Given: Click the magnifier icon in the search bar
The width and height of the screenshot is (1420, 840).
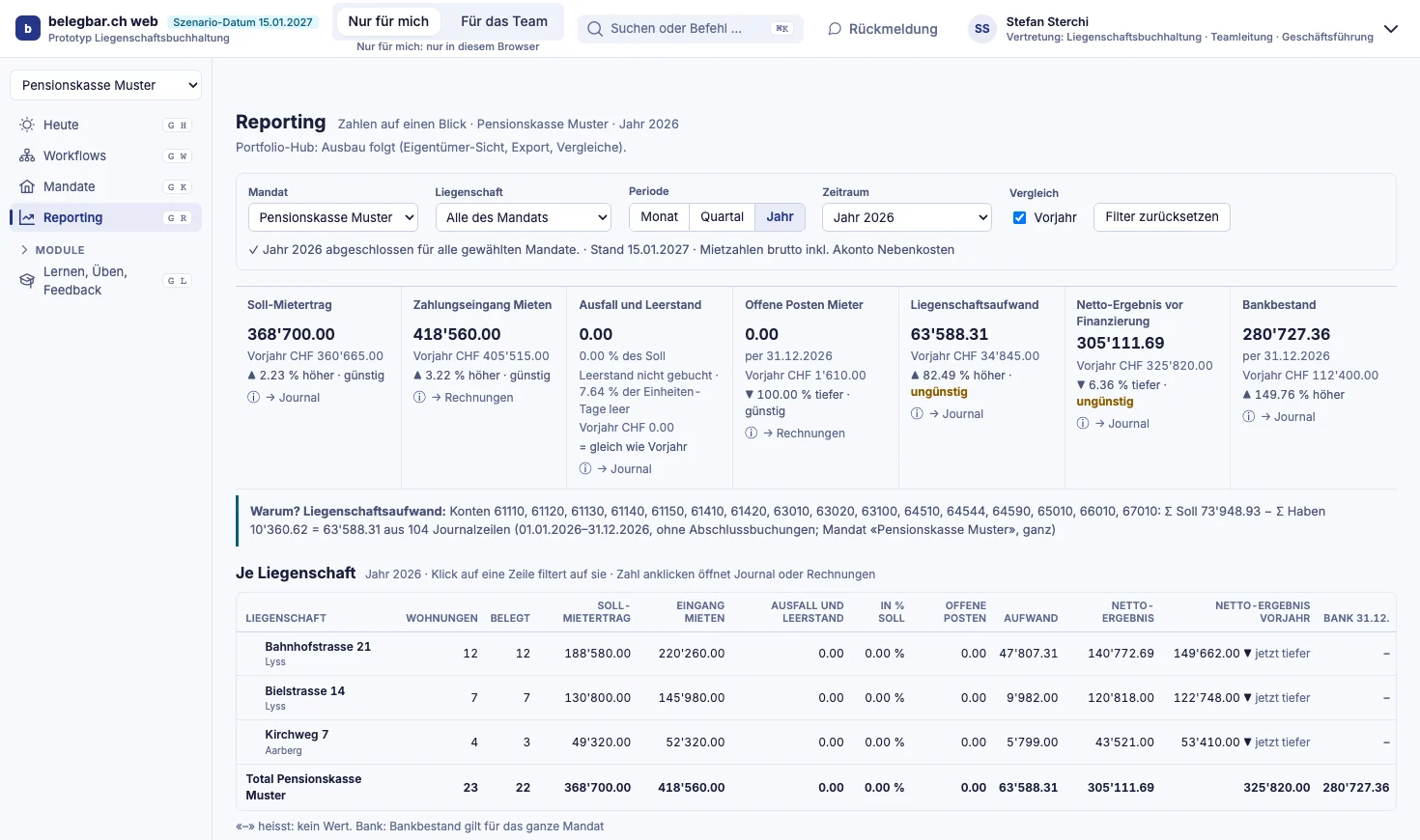Looking at the screenshot, I should point(595,29).
